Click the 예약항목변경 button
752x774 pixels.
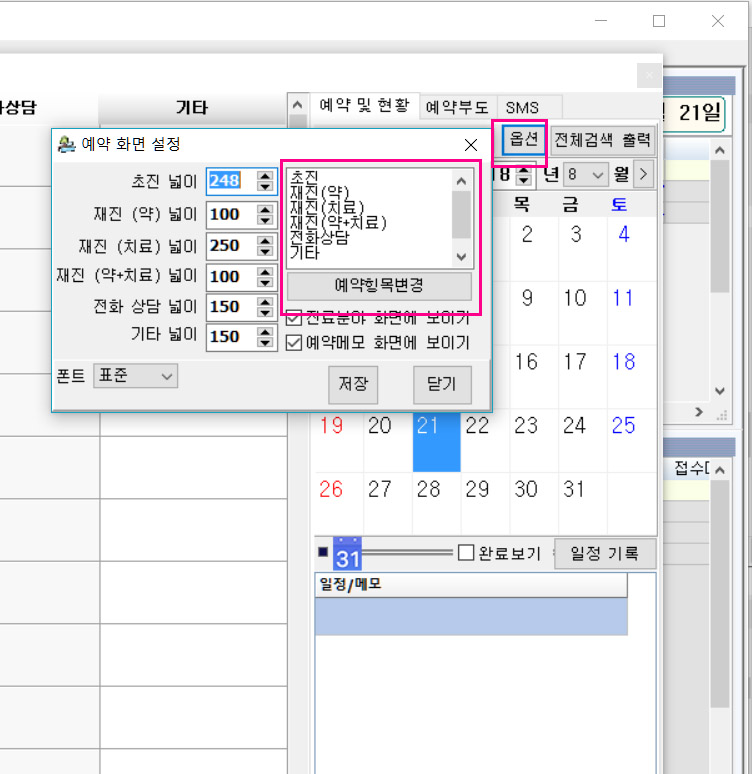378,285
